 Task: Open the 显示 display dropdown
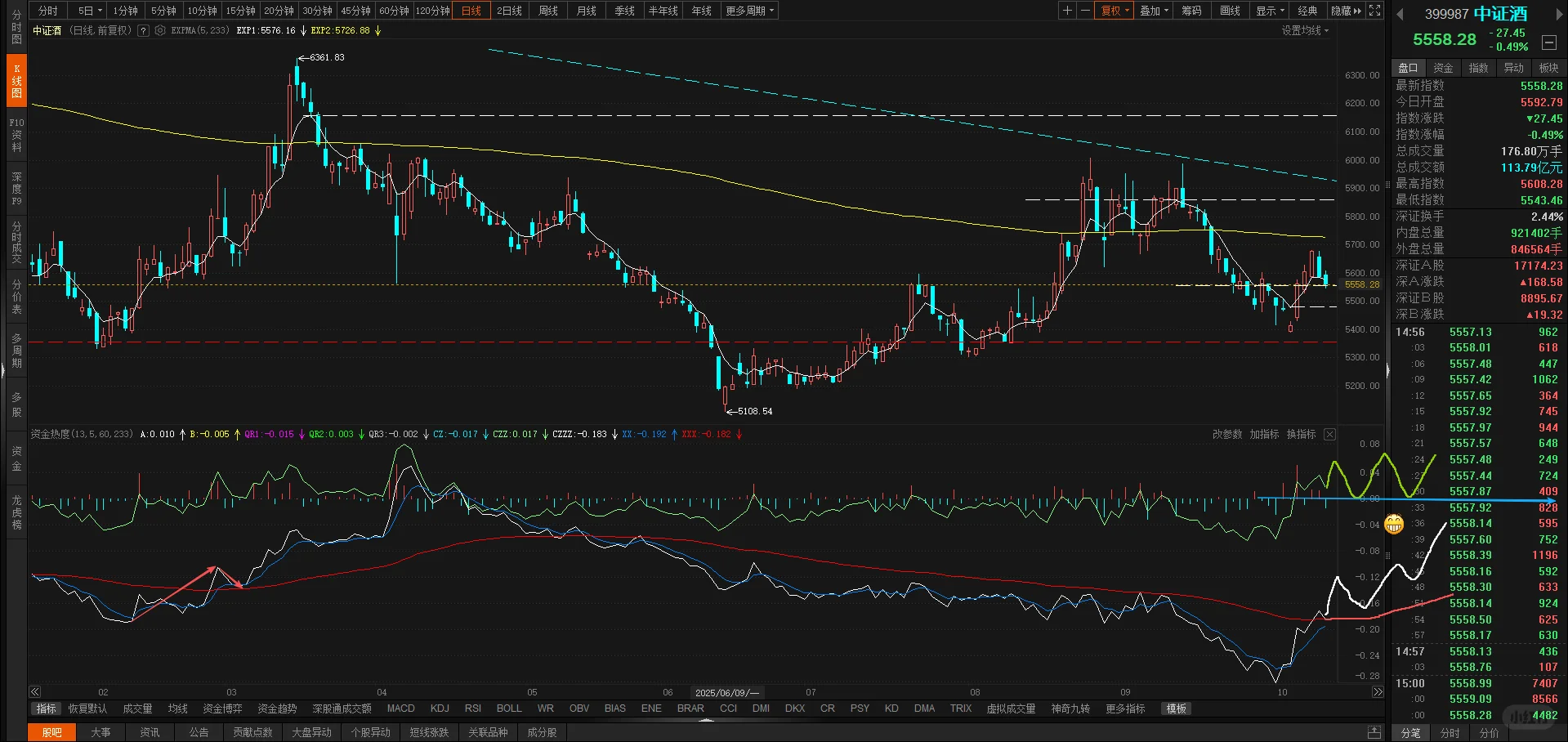[1270, 11]
